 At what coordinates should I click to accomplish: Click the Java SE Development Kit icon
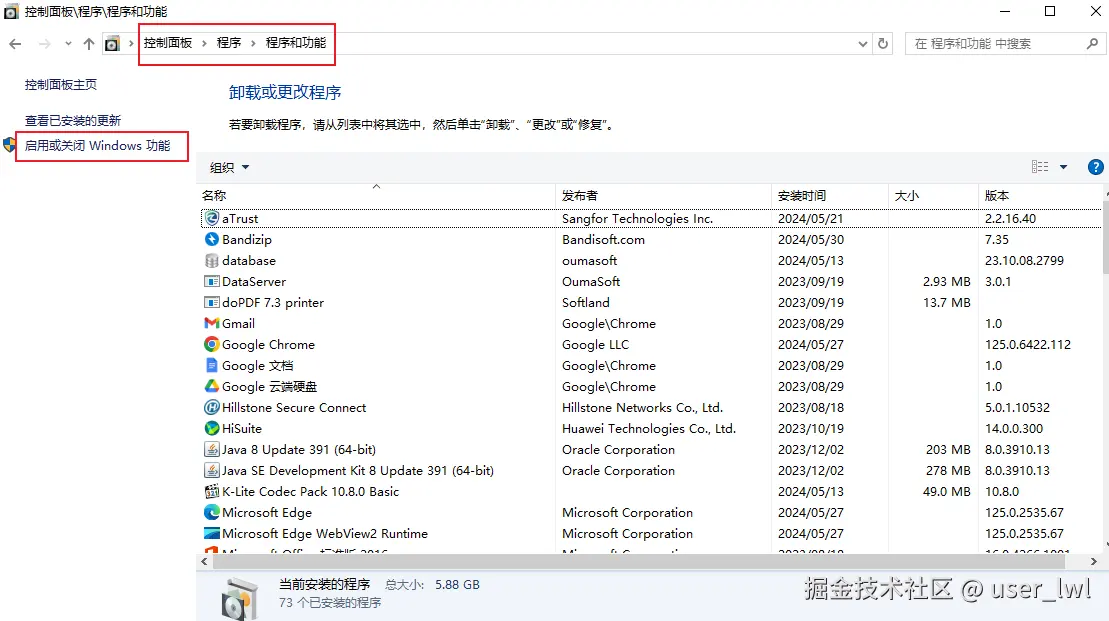pos(211,470)
